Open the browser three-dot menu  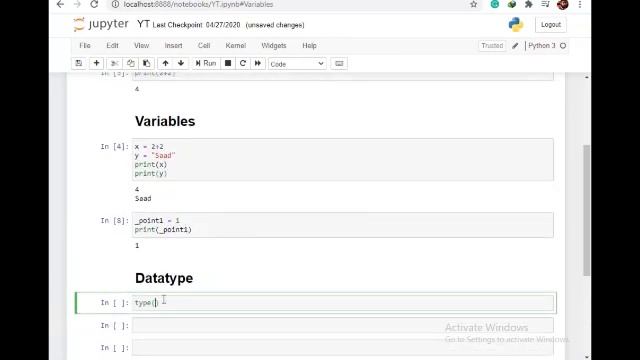point(580,4)
